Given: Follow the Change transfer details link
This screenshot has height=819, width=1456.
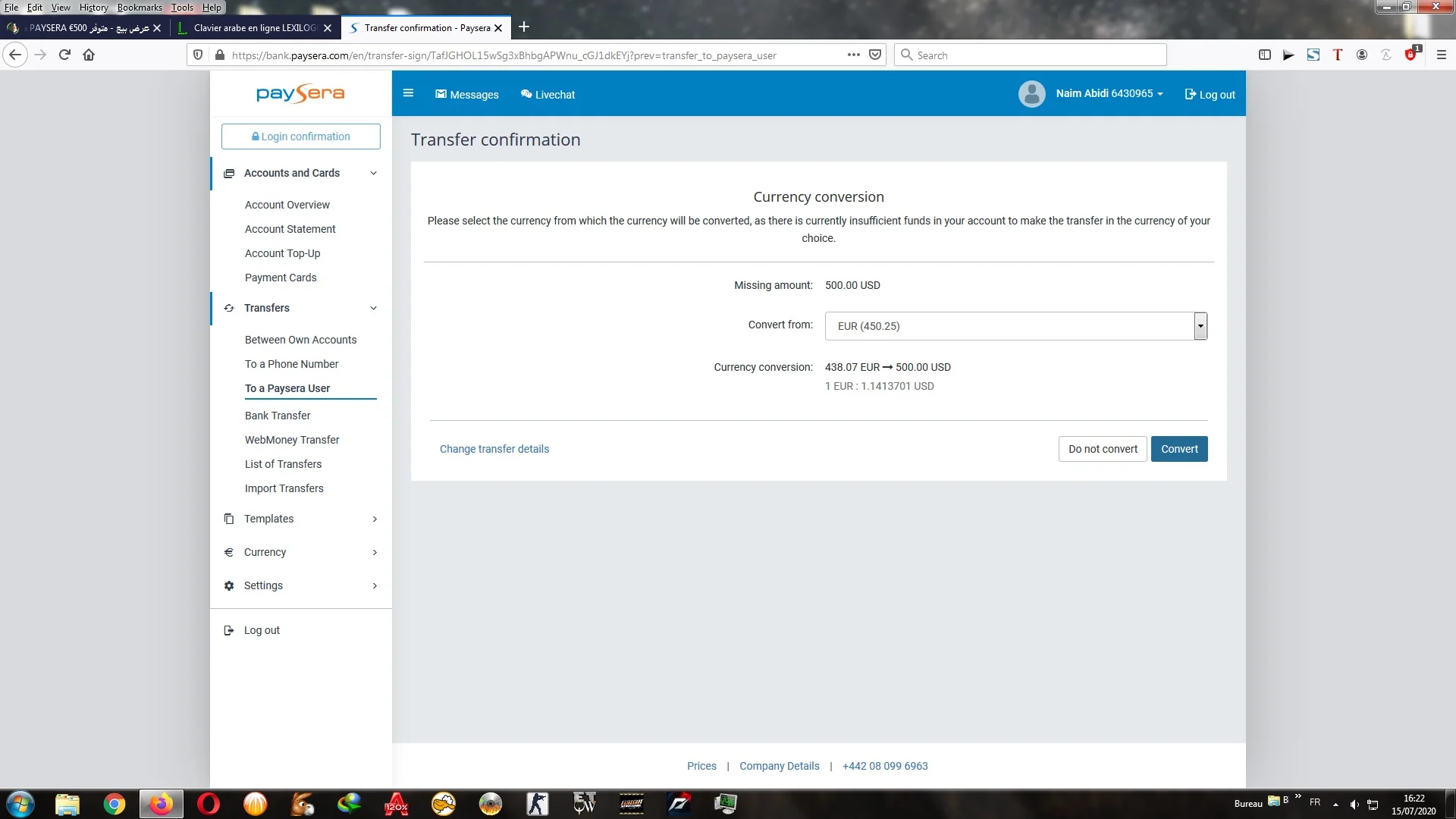Looking at the screenshot, I should click(494, 449).
